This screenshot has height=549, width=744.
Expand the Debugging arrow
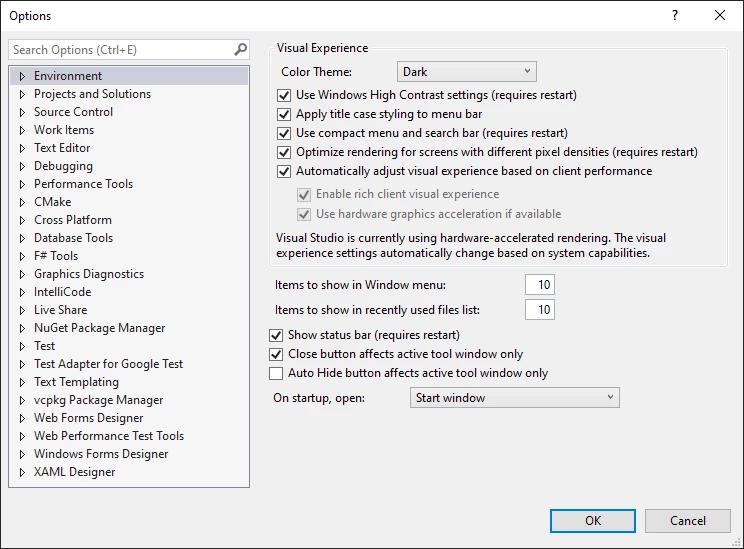pos(22,166)
